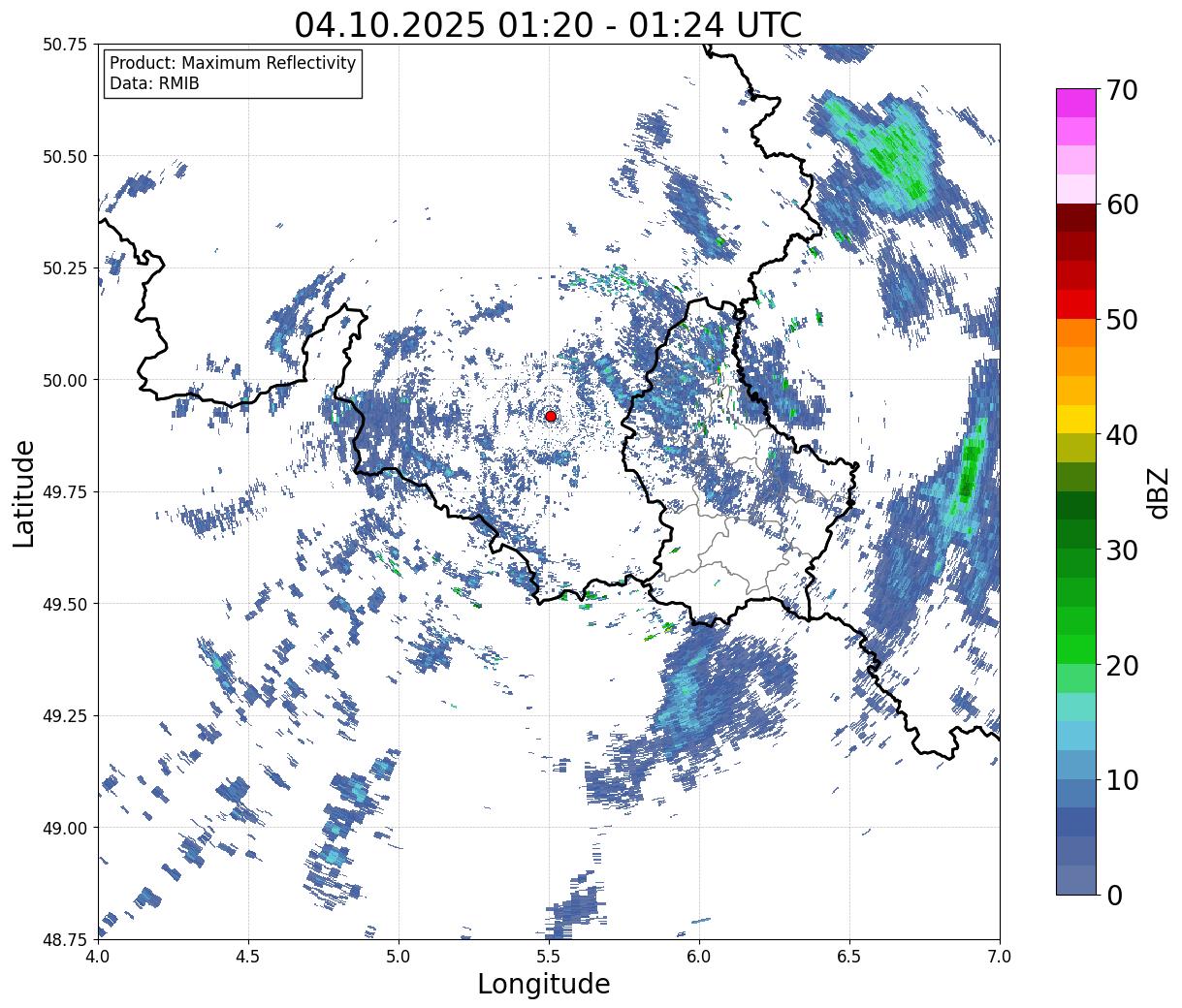Click the latitude tick label 50.75
1182x1008 pixels.
pos(65,45)
